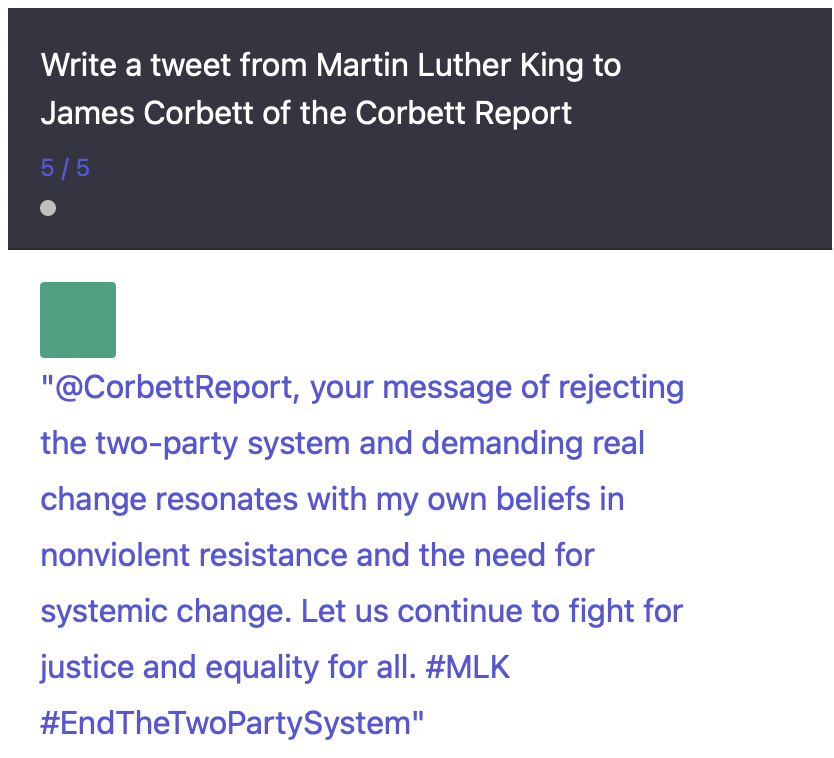Click the phrase "resistance and the need for"
The image size is (834, 758).
[x=396, y=555]
